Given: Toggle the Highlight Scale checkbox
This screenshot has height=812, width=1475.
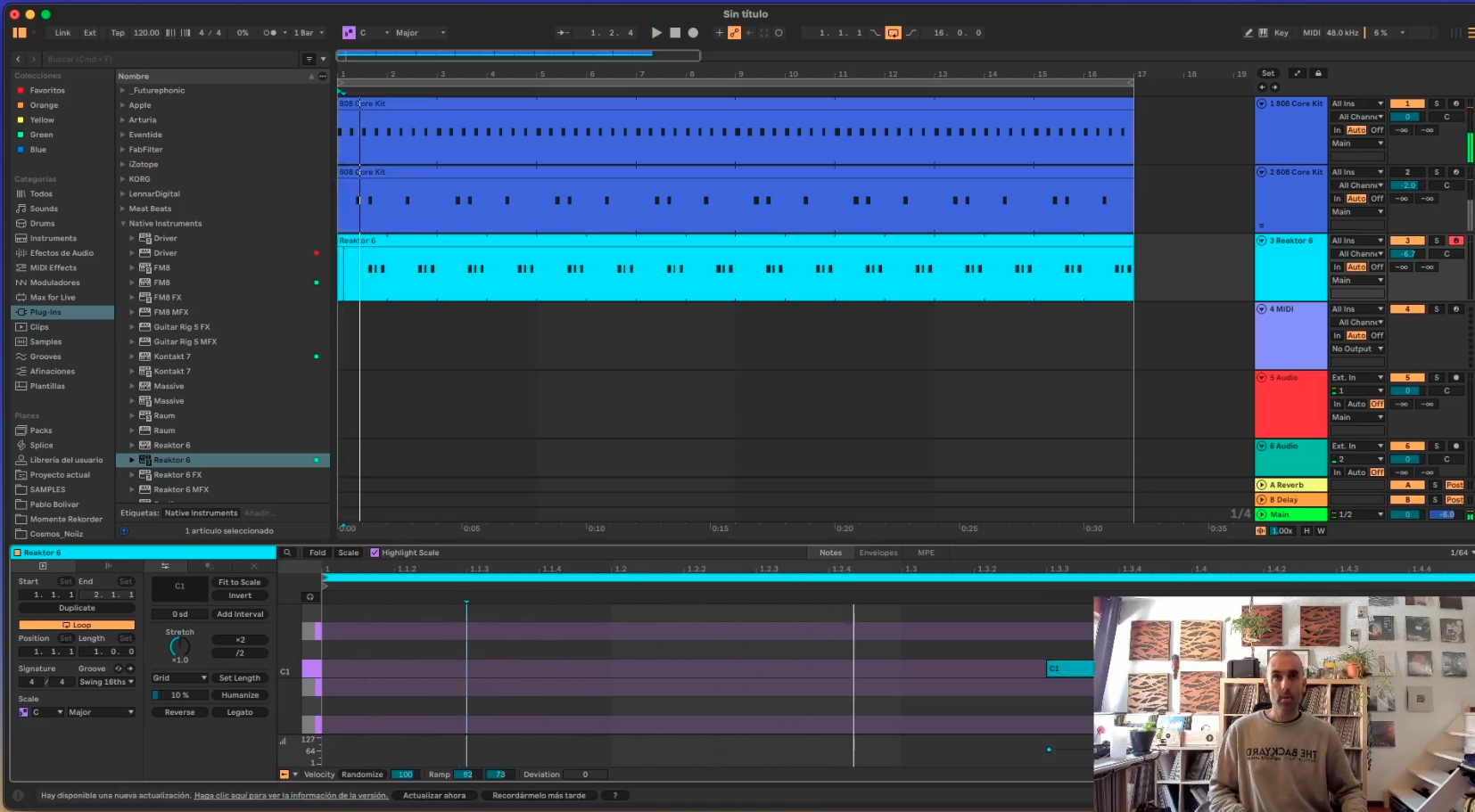Looking at the screenshot, I should (375, 553).
